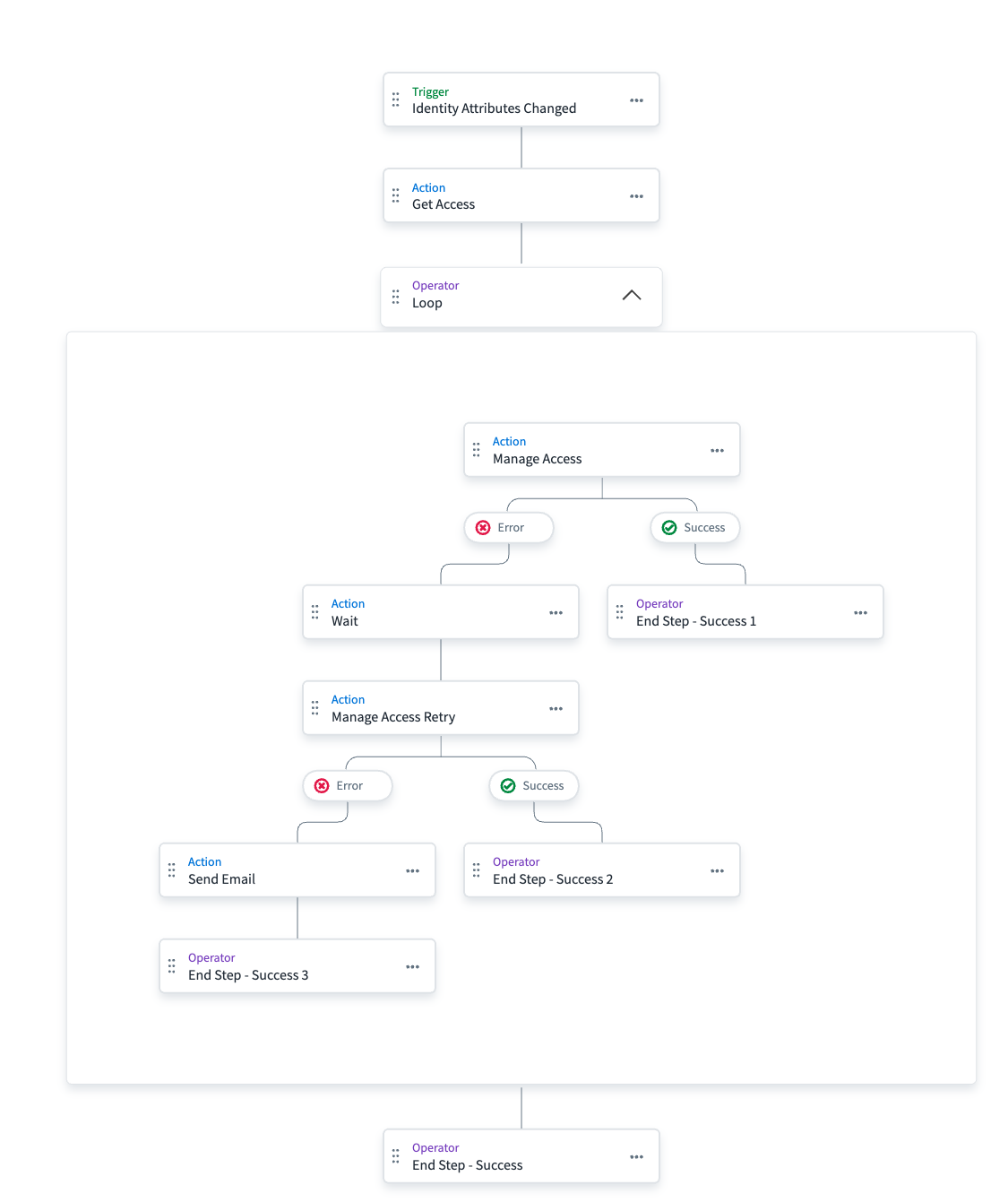Click the Manage Access Retry ellipsis menu
Screen dimensions: 1008x1202
point(556,709)
